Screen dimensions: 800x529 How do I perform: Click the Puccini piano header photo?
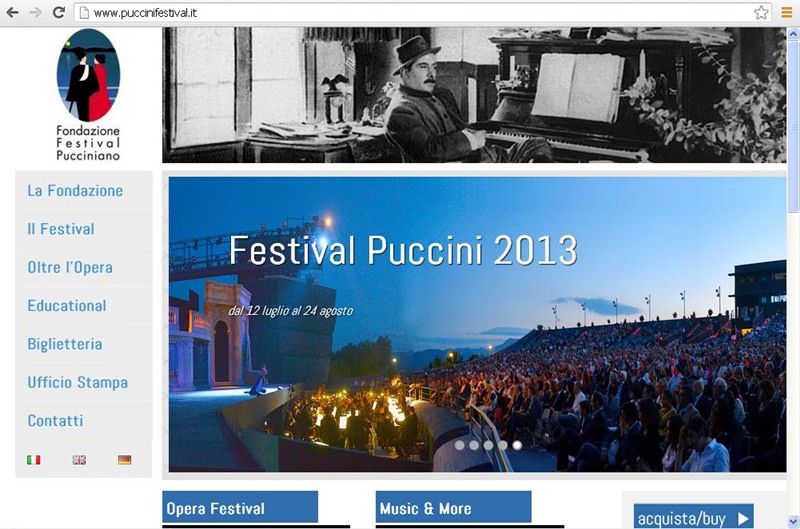[x=474, y=95]
